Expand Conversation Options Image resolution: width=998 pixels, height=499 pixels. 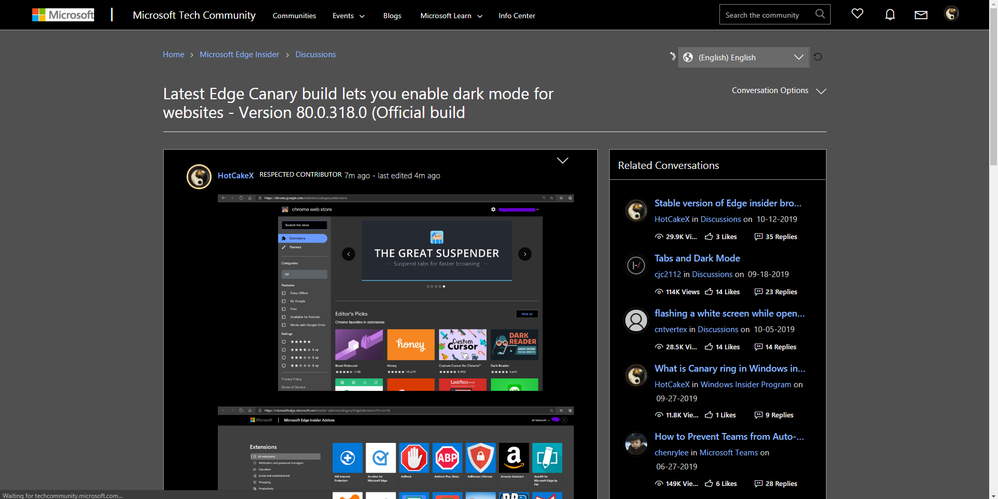pyautogui.click(x=779, y=90)
